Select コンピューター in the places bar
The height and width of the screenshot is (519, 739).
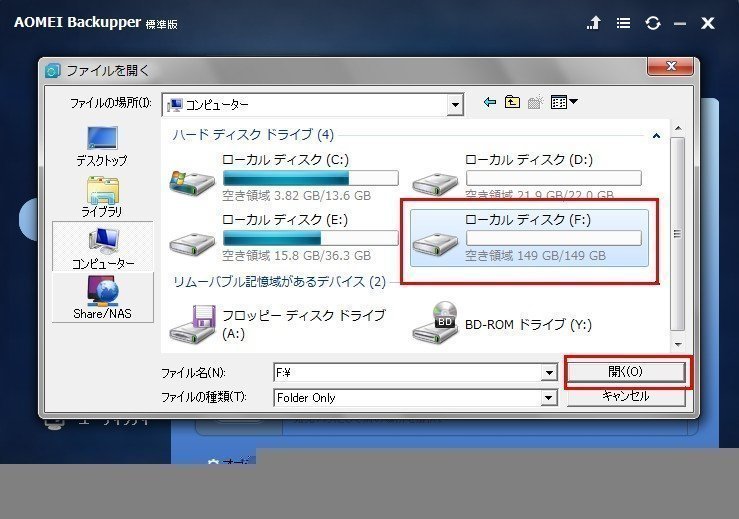click(103, 247)
